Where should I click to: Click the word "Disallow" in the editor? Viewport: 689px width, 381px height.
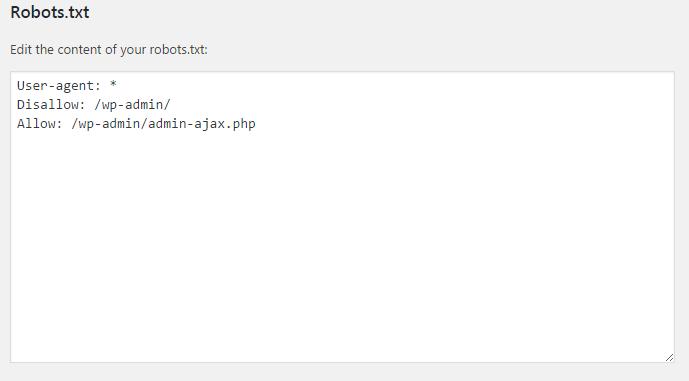47,105
